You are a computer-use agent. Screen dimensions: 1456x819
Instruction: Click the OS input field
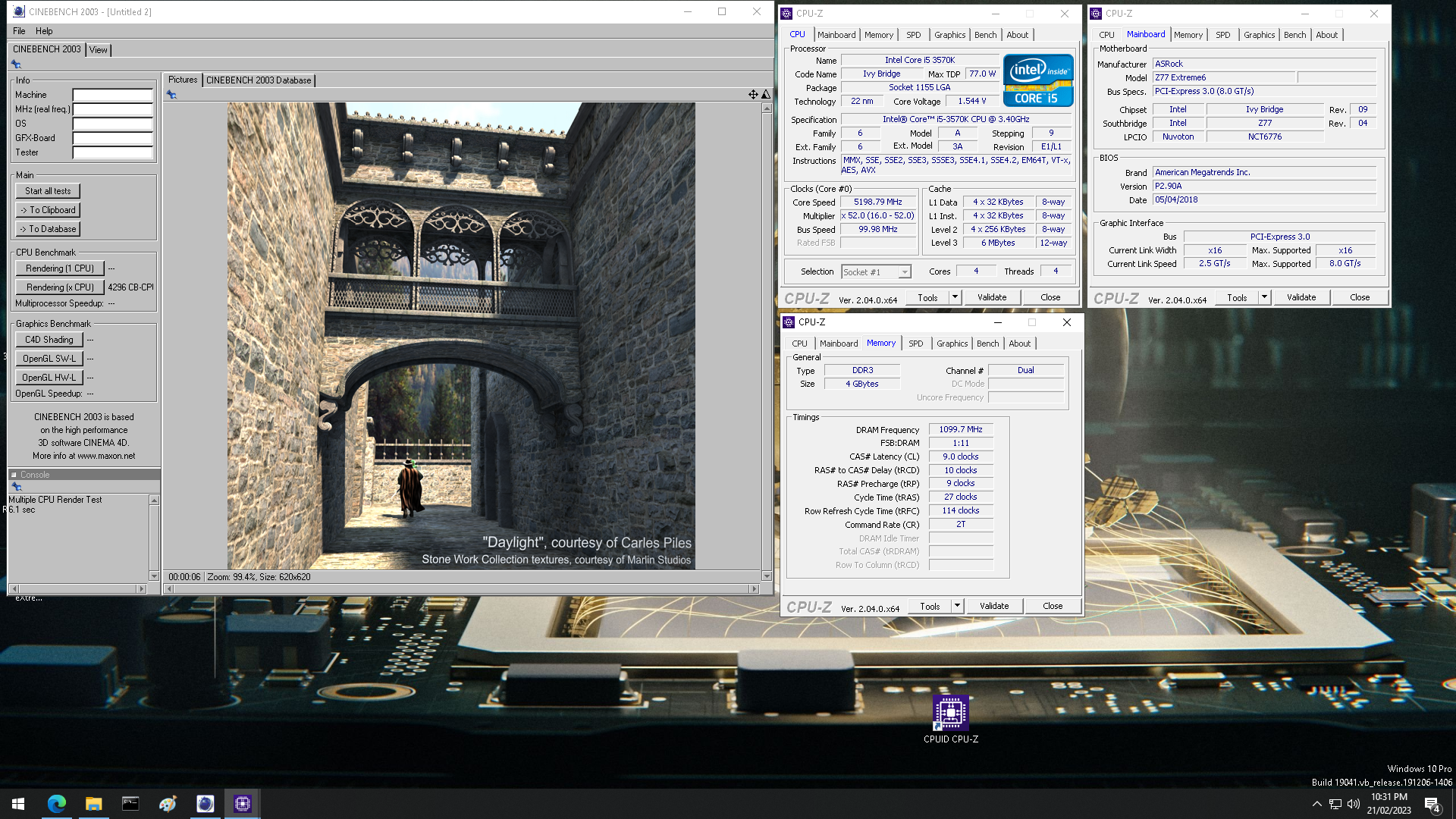pyautogui.click(x=112, y=124)
